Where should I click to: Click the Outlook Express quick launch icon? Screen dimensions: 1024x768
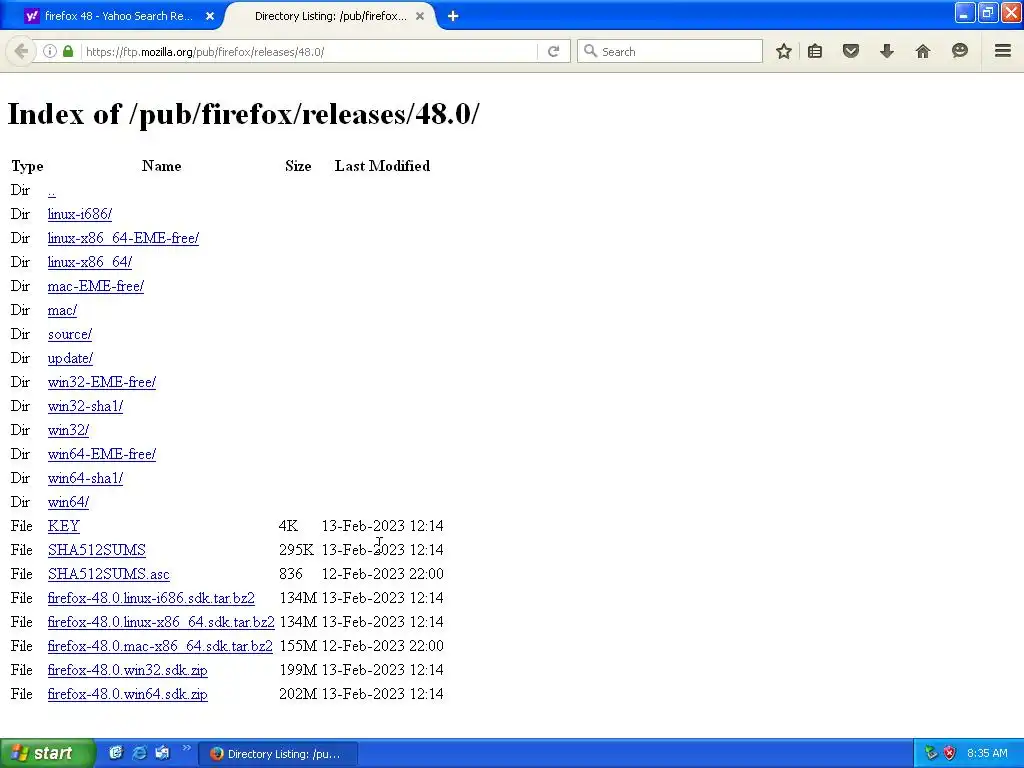pos(162,753)
